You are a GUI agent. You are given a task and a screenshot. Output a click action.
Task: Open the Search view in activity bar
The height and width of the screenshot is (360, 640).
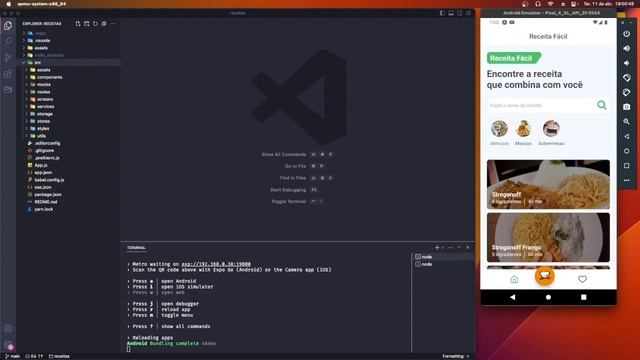pyautogui.click(x=8, y=41)
